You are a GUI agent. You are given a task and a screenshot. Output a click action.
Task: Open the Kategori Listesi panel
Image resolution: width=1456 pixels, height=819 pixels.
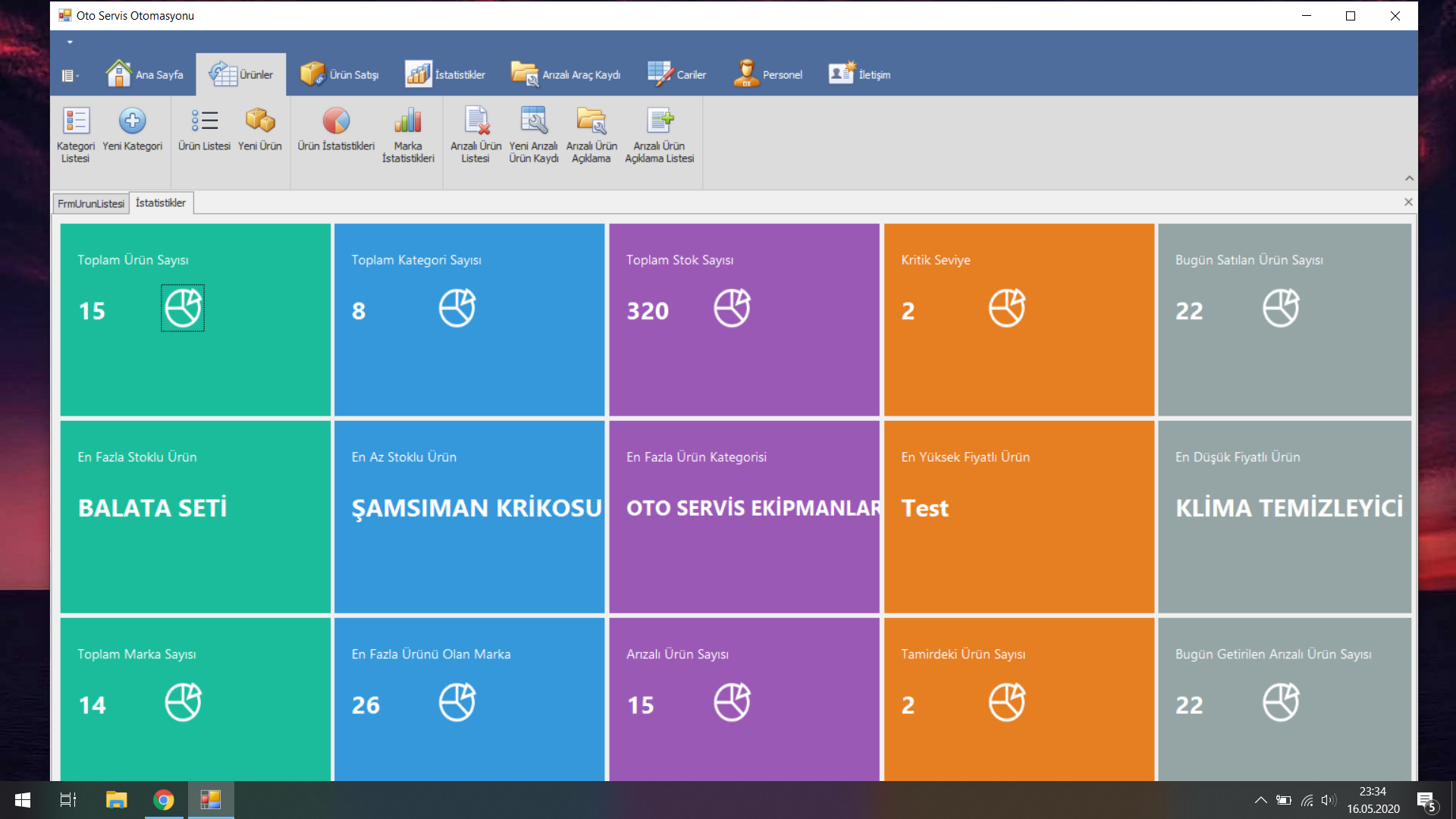click(x=75, y=135)
